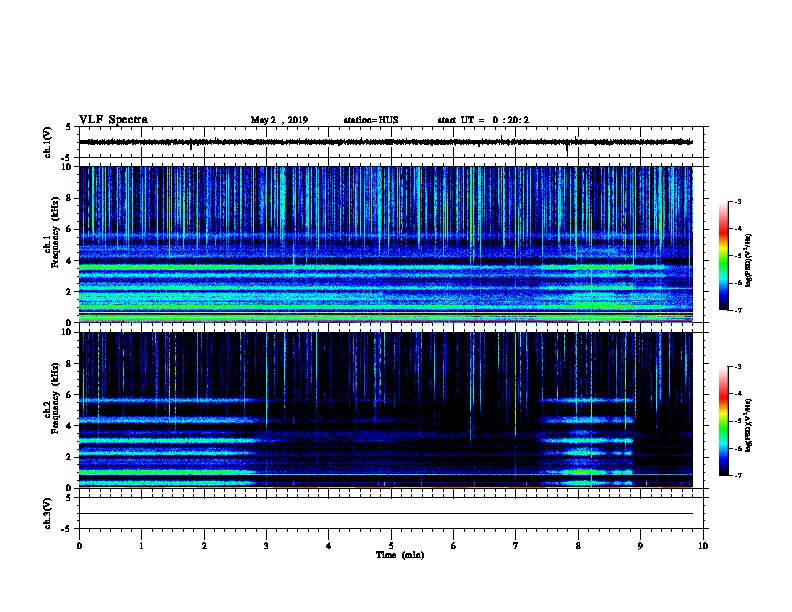Click the "Time (min)" axis label
792x612 pixels.
point(400,555)
